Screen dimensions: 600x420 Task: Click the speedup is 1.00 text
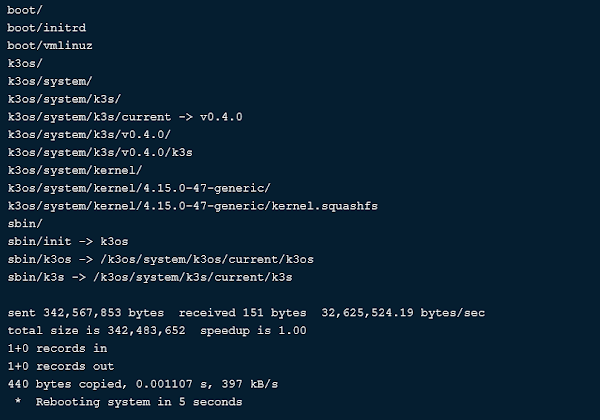pyautogui.click(x=253, y=330)
